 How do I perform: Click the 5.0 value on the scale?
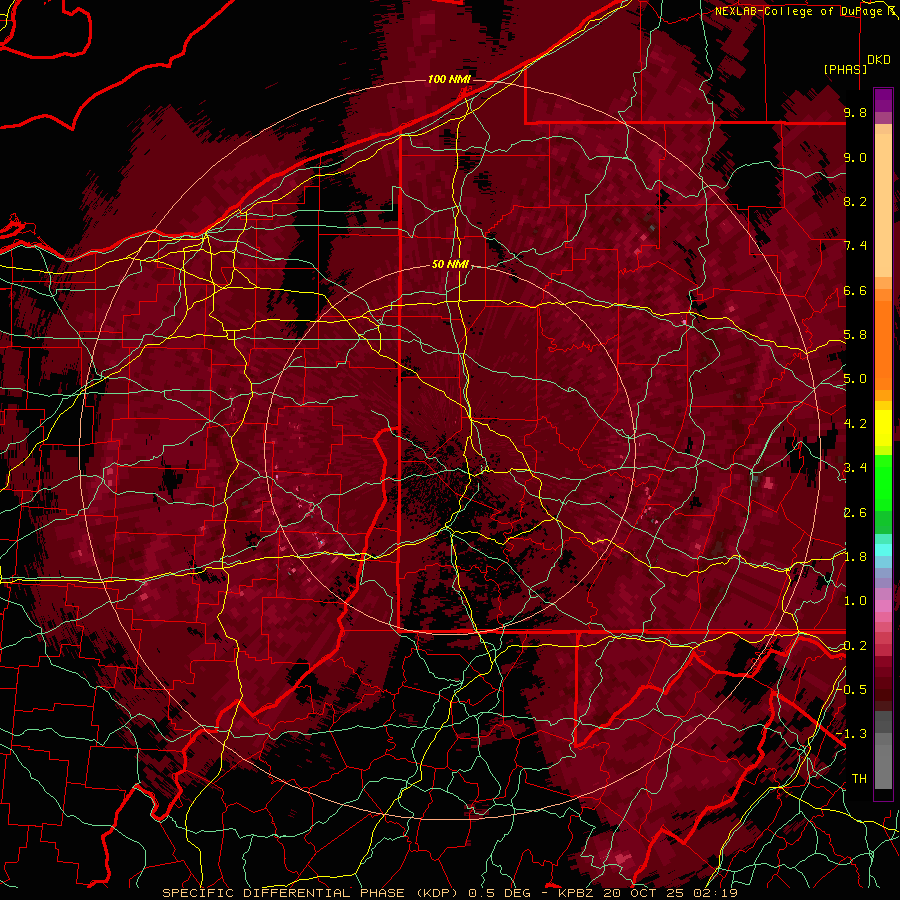(855, 379)
